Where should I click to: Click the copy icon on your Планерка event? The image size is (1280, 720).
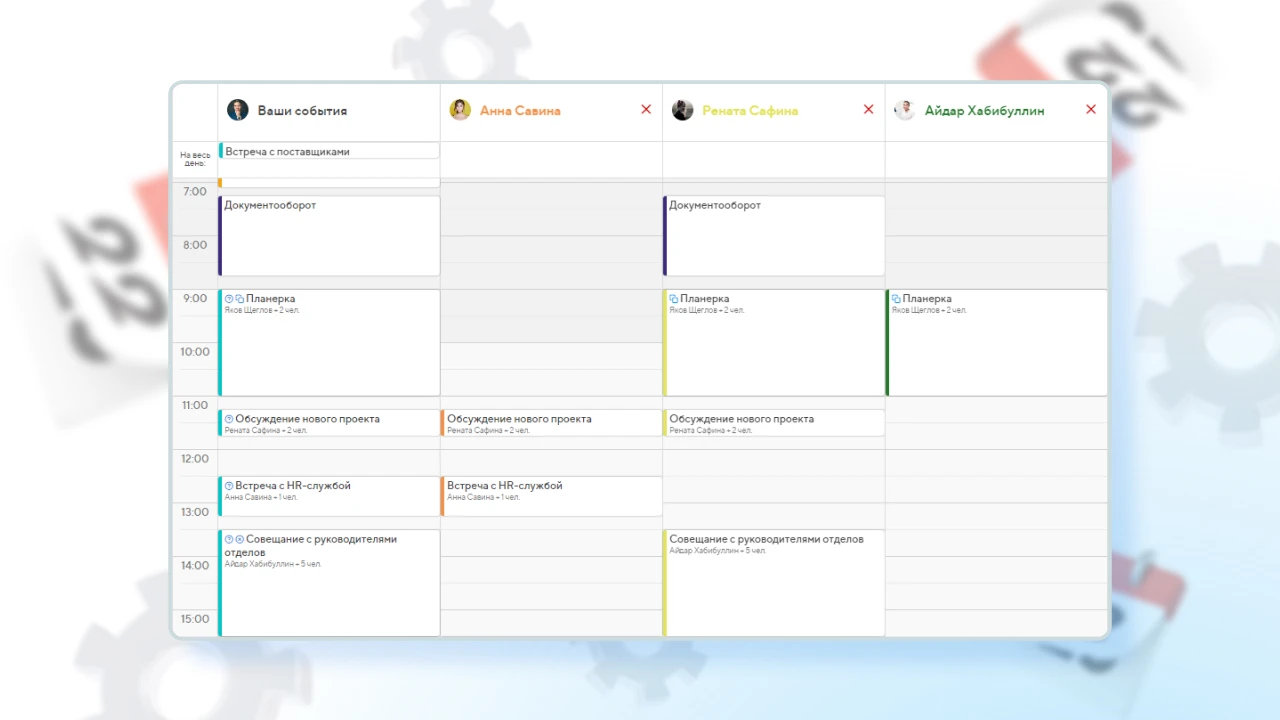coord(240,299)
